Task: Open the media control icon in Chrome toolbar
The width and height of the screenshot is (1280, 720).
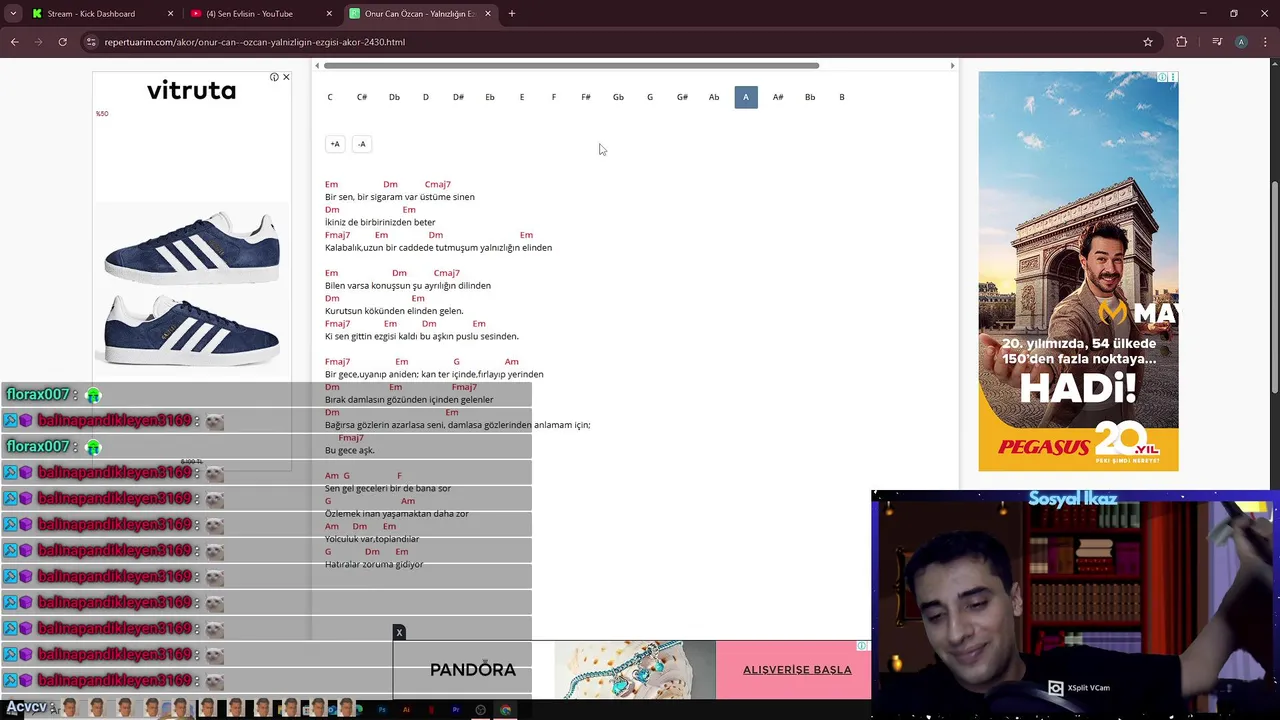Action: pos(1217,42)
